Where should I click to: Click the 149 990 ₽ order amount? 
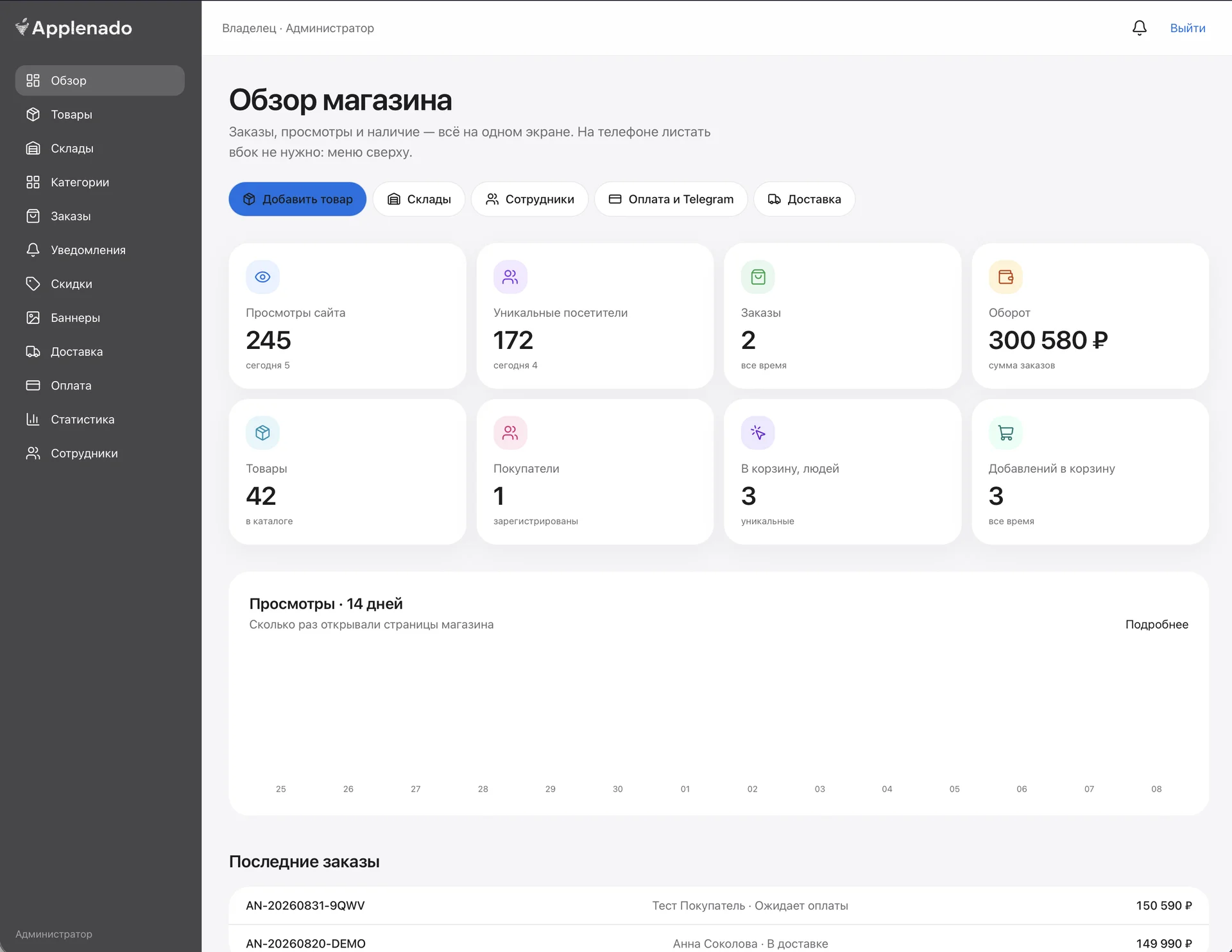[x=1164, y=943]
